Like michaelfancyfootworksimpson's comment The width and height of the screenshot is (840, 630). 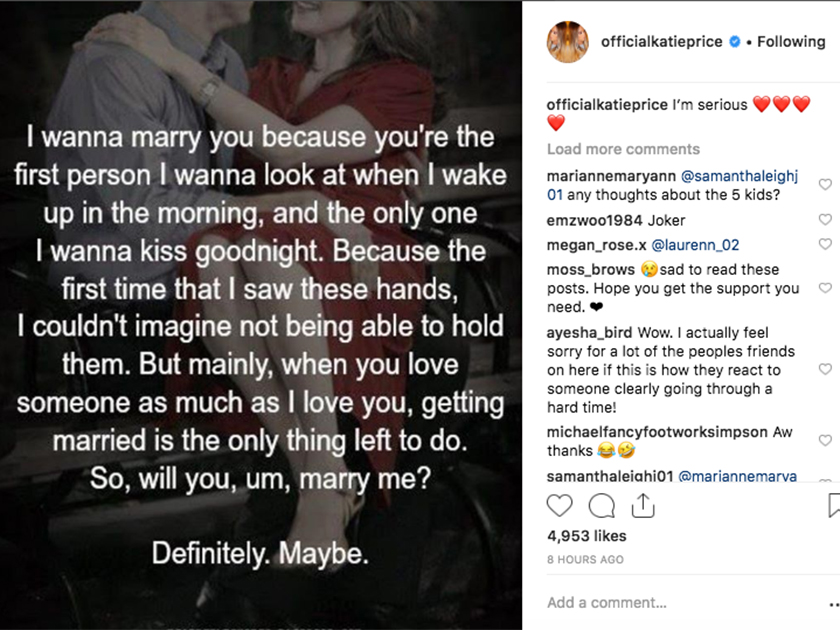[825, 441]
